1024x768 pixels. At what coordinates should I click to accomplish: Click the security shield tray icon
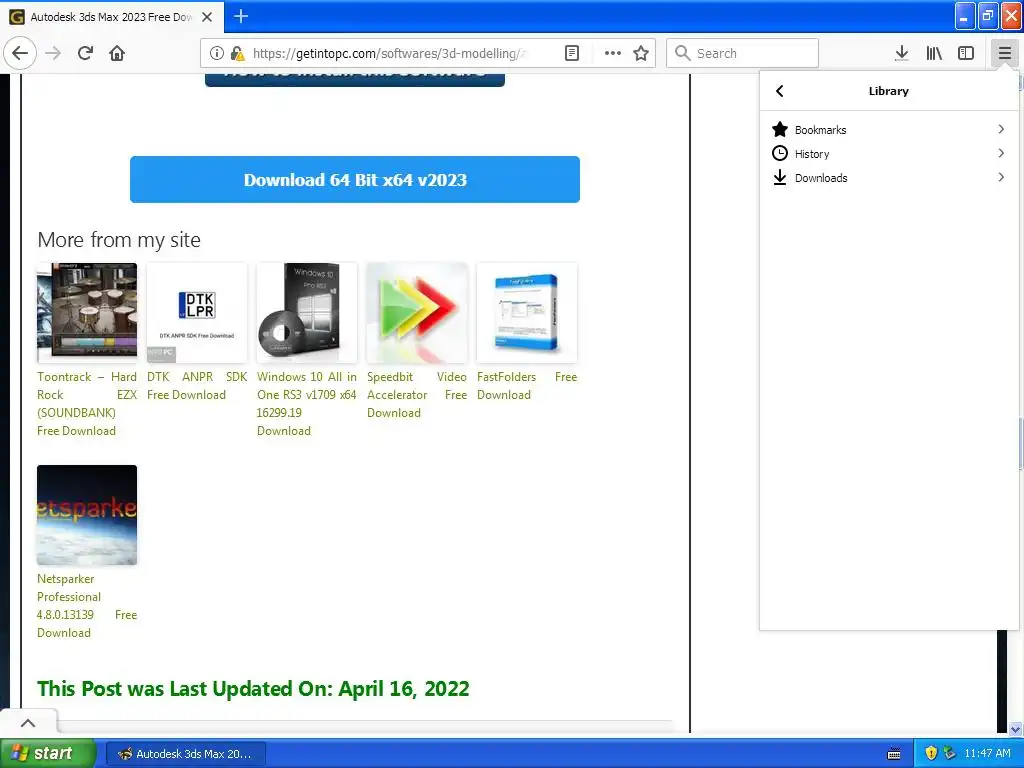[x=931, y=753]
